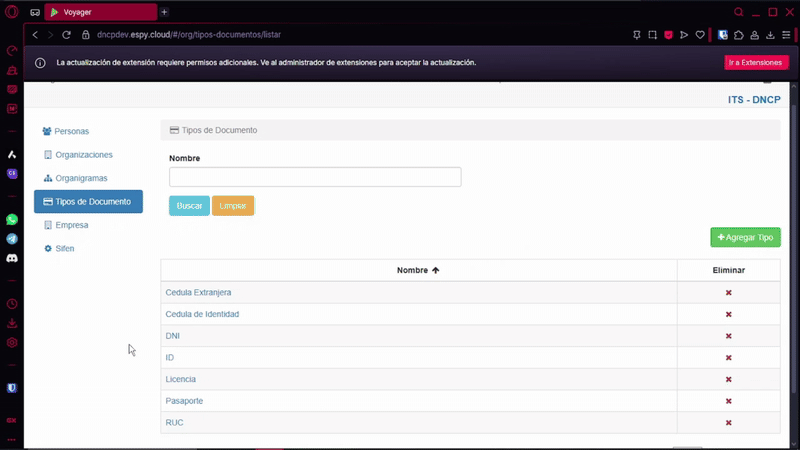Image resolution: width=800 pixels, height=450 pixels.
Task: Take a snapshot with the capture icon
Action: (653, 35)
